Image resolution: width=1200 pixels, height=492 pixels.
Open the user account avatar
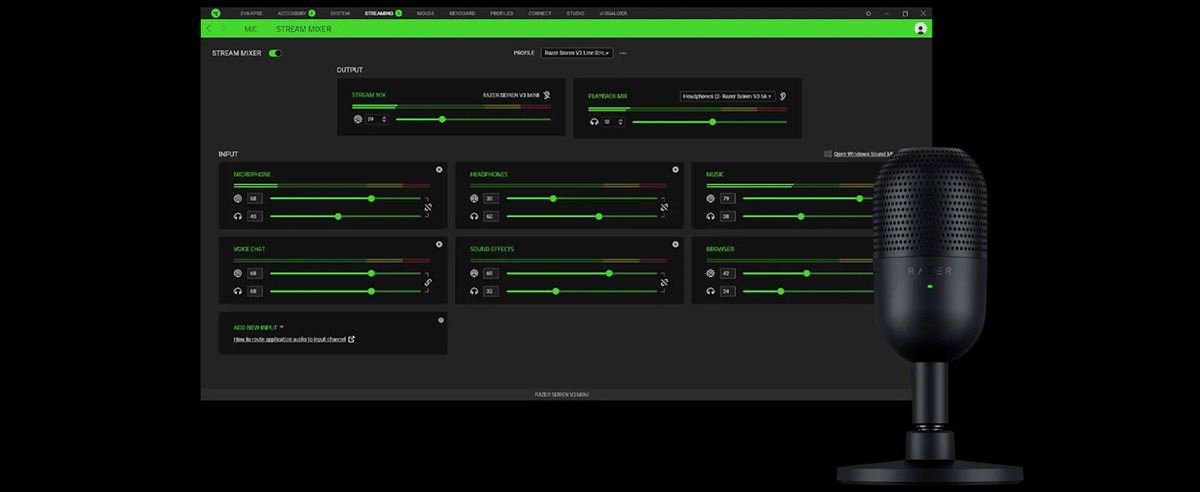[x=920, y=29]
